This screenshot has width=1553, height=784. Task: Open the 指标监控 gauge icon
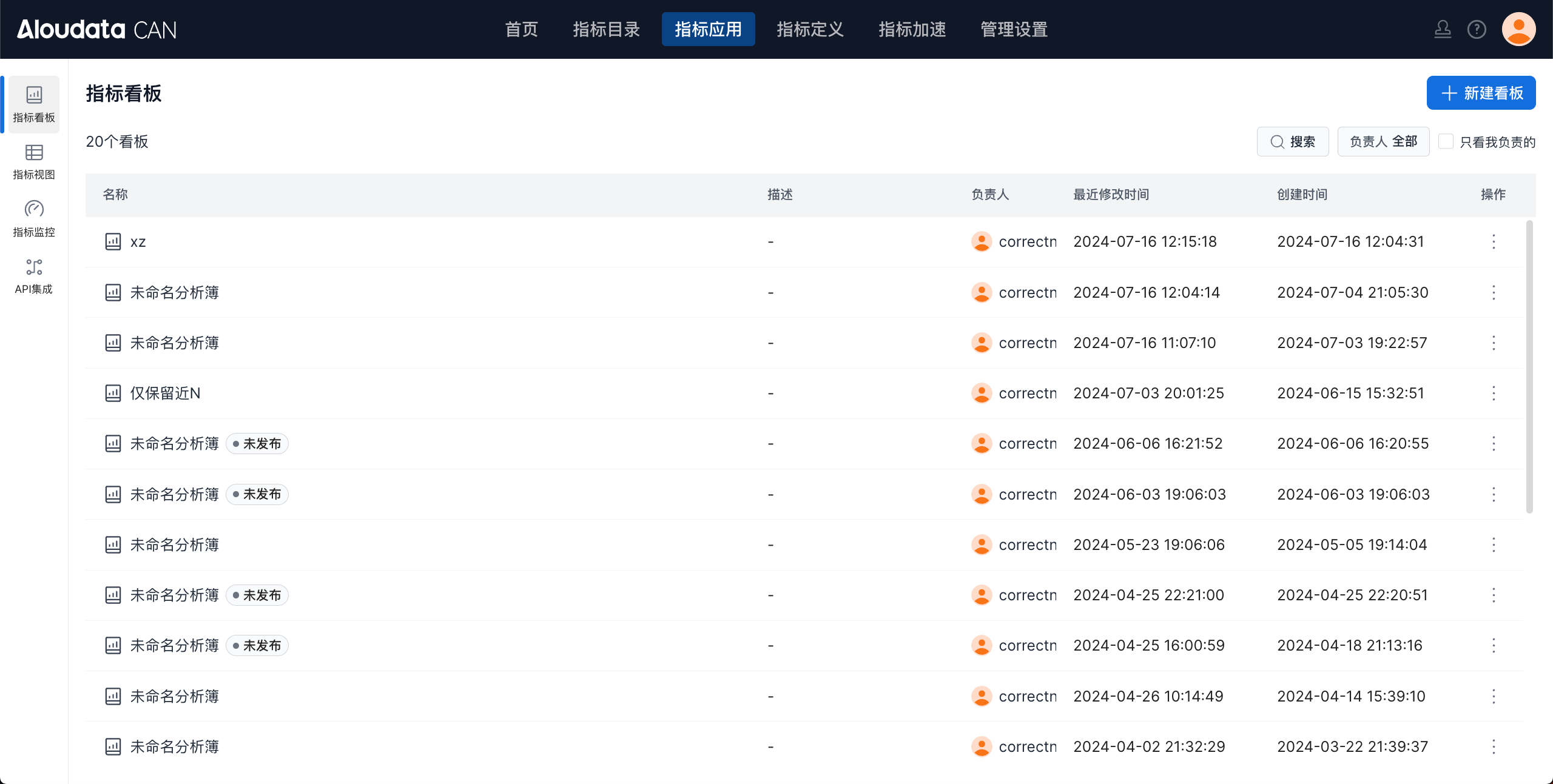[34, 210]
